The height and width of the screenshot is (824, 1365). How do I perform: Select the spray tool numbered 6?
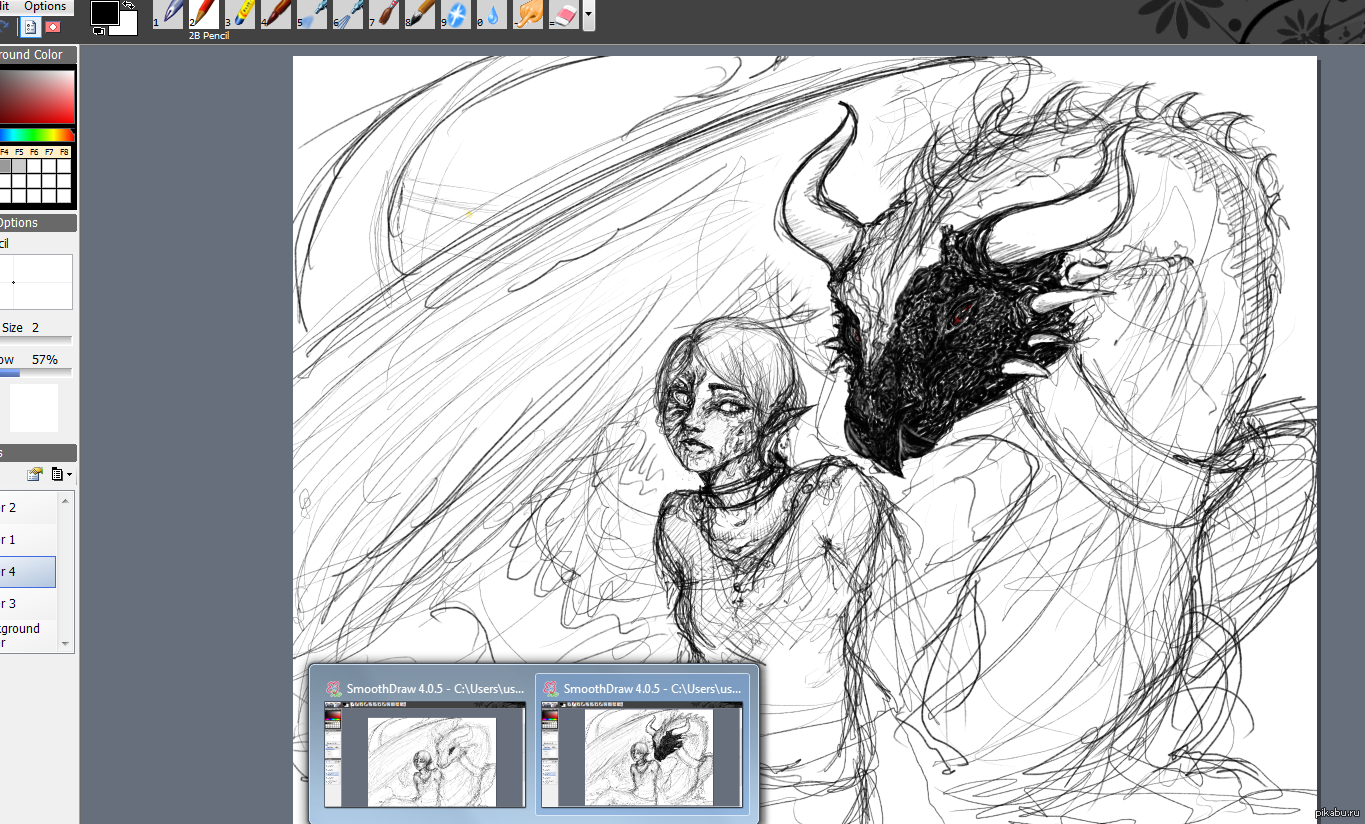click(349, 14)
